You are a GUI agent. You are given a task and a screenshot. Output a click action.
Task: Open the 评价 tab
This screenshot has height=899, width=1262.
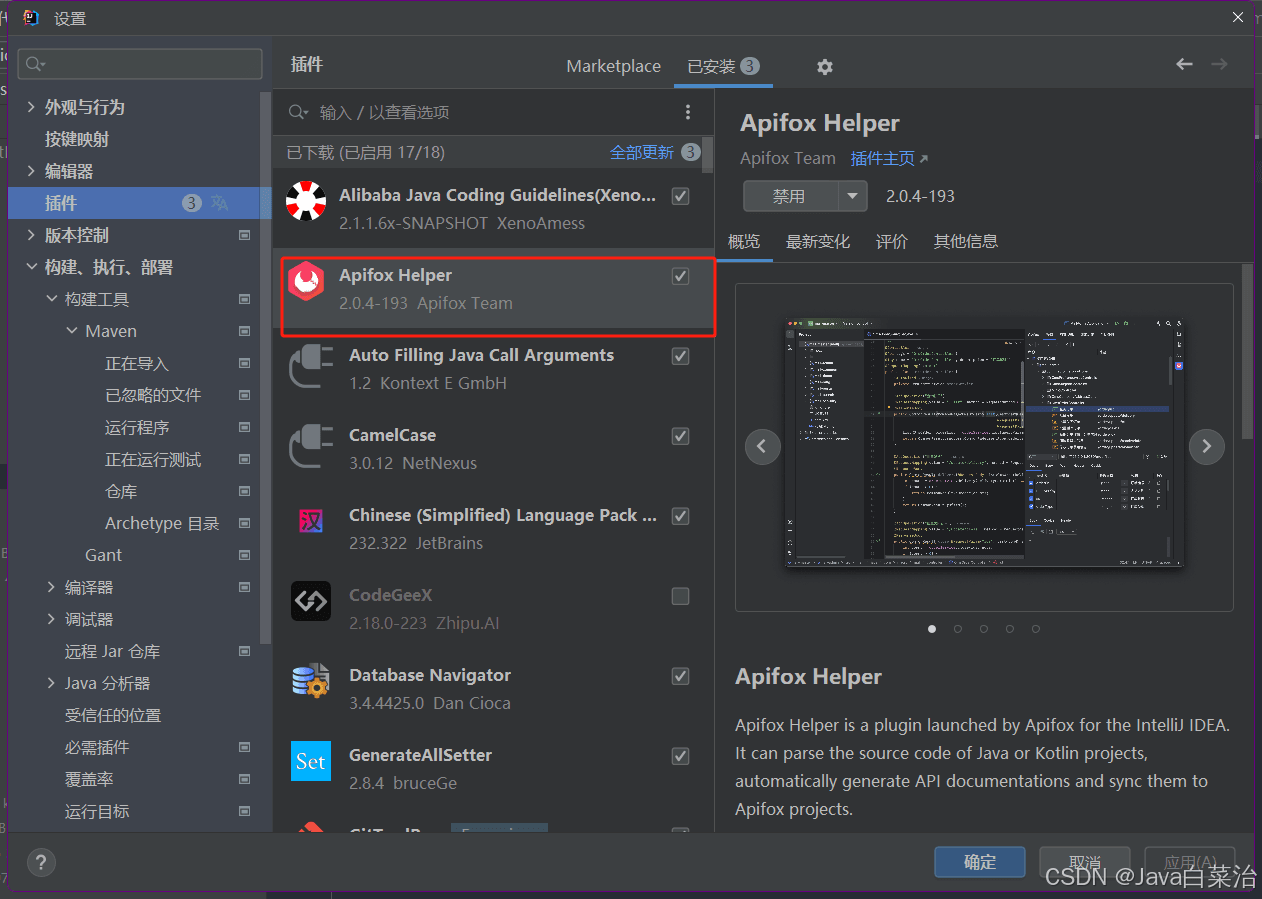coord(892,241)
